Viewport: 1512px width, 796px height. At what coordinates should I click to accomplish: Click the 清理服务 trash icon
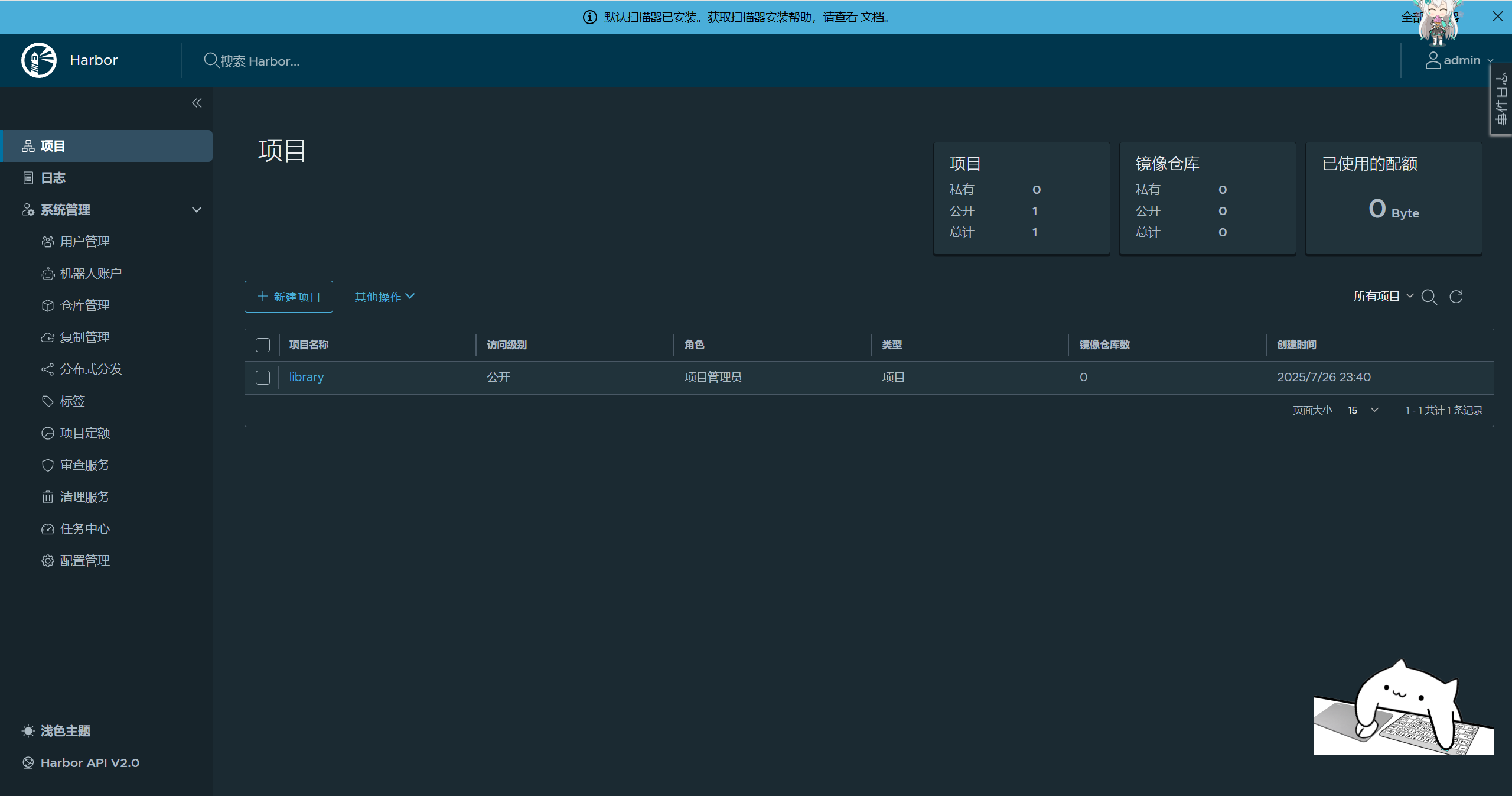pos(48,497)
